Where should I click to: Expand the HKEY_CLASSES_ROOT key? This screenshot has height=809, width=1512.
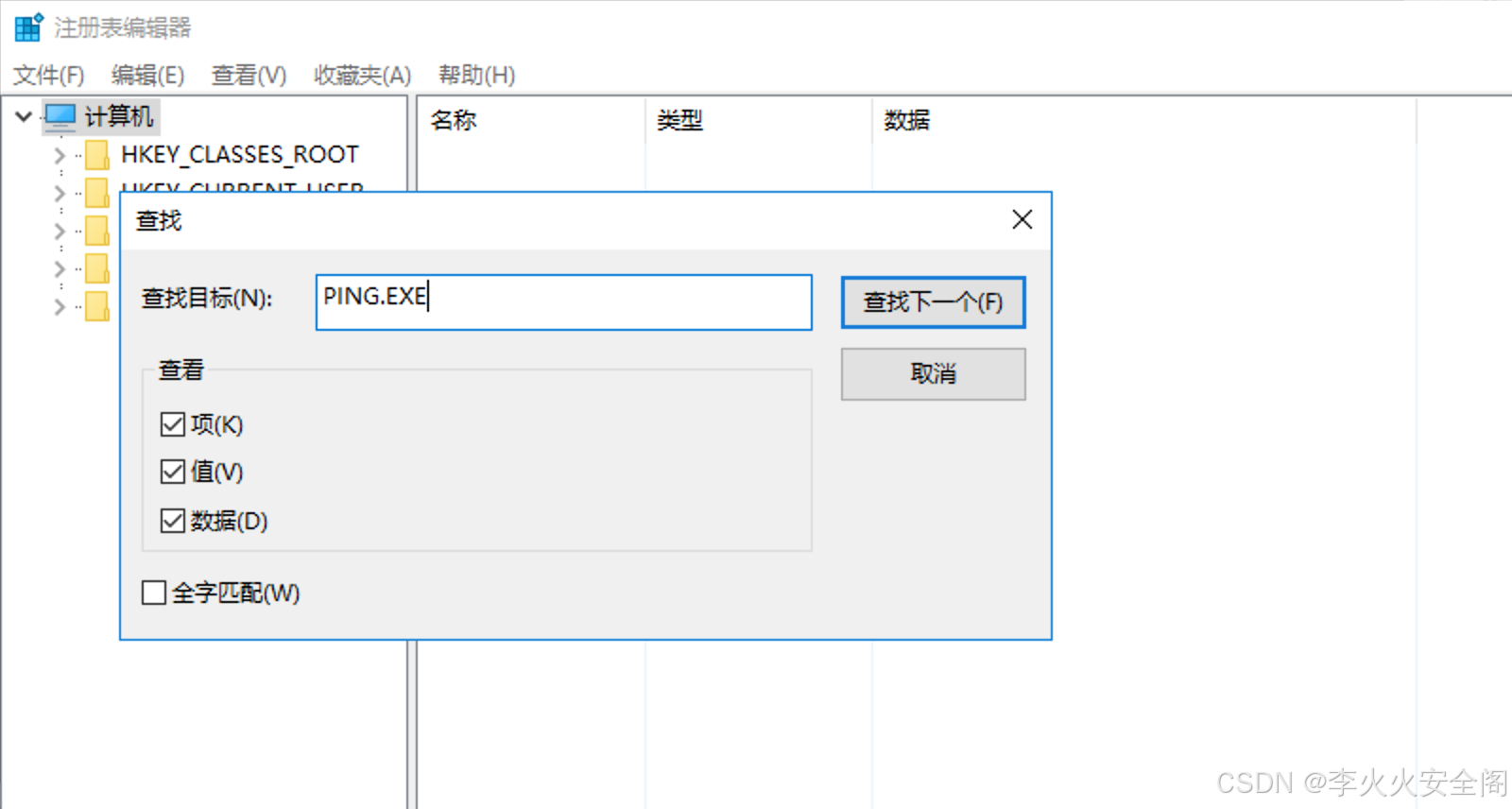60,155
